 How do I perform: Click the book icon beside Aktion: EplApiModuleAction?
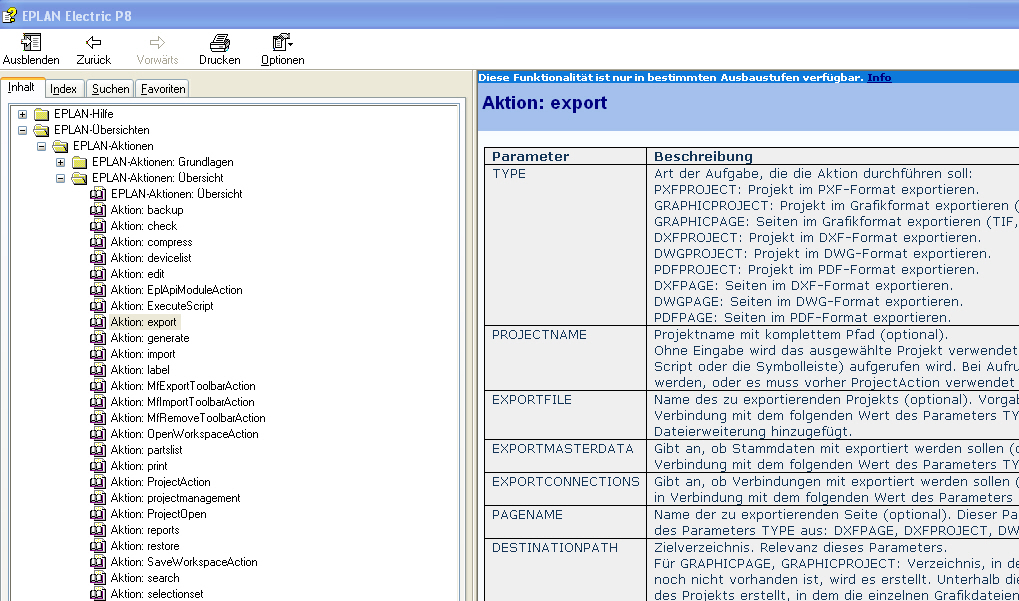(x=97, y=290)
